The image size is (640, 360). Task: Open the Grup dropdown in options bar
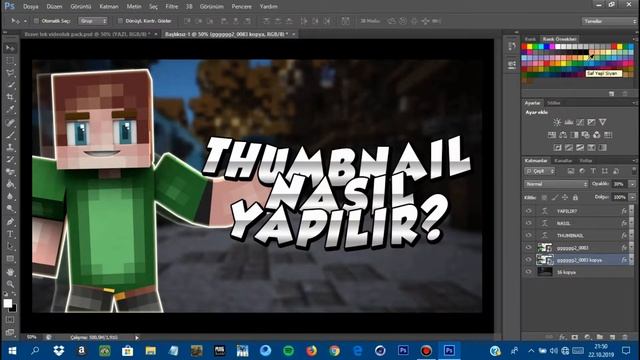click(93, 21)
